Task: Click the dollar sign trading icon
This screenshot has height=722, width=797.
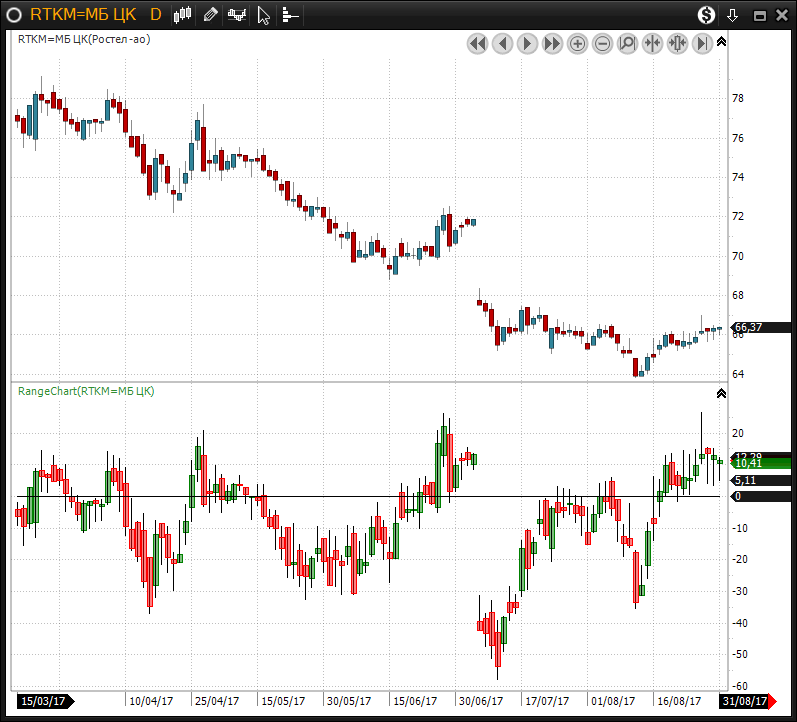Action: 707,15
